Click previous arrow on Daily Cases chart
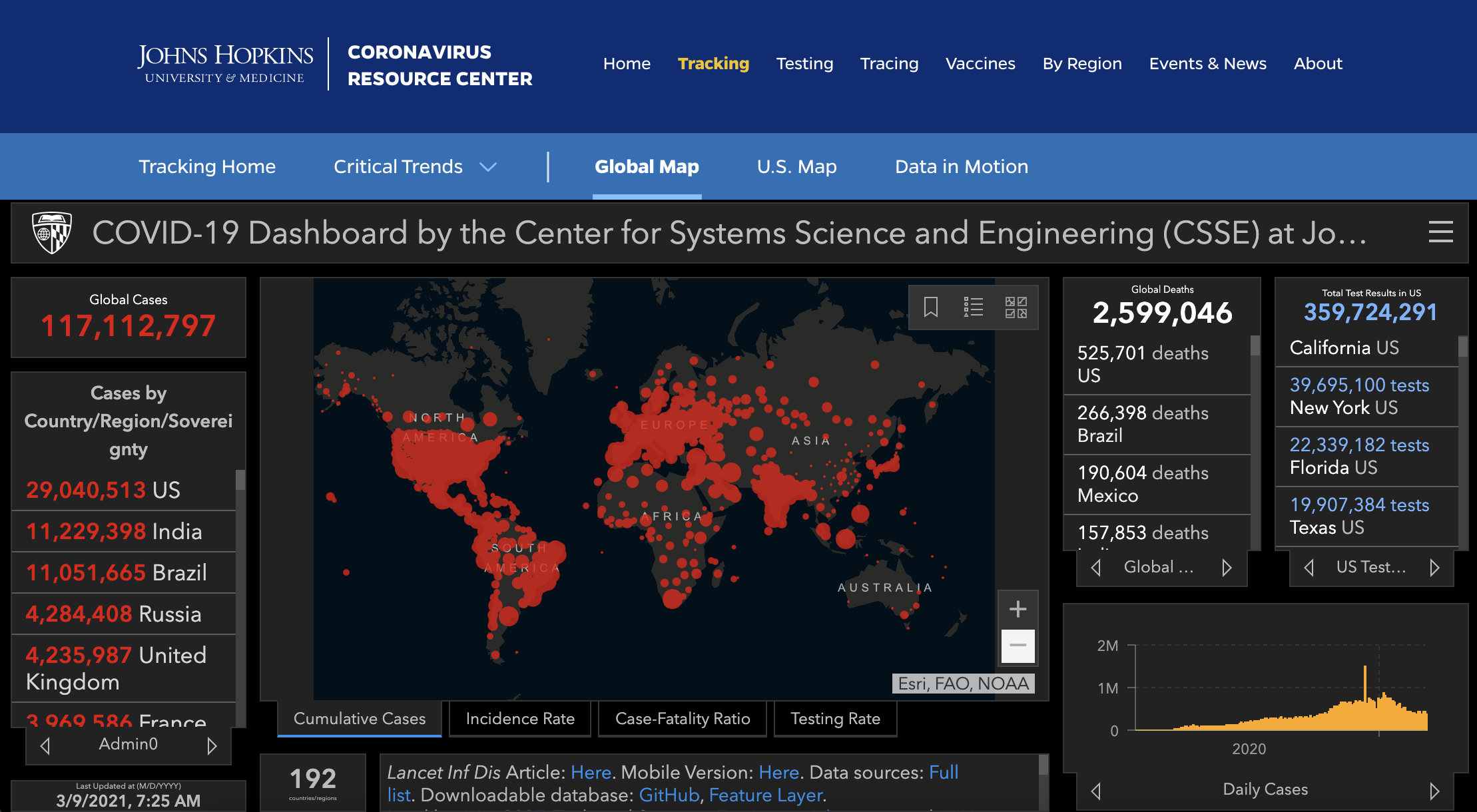 click(x=1096, y=791)
